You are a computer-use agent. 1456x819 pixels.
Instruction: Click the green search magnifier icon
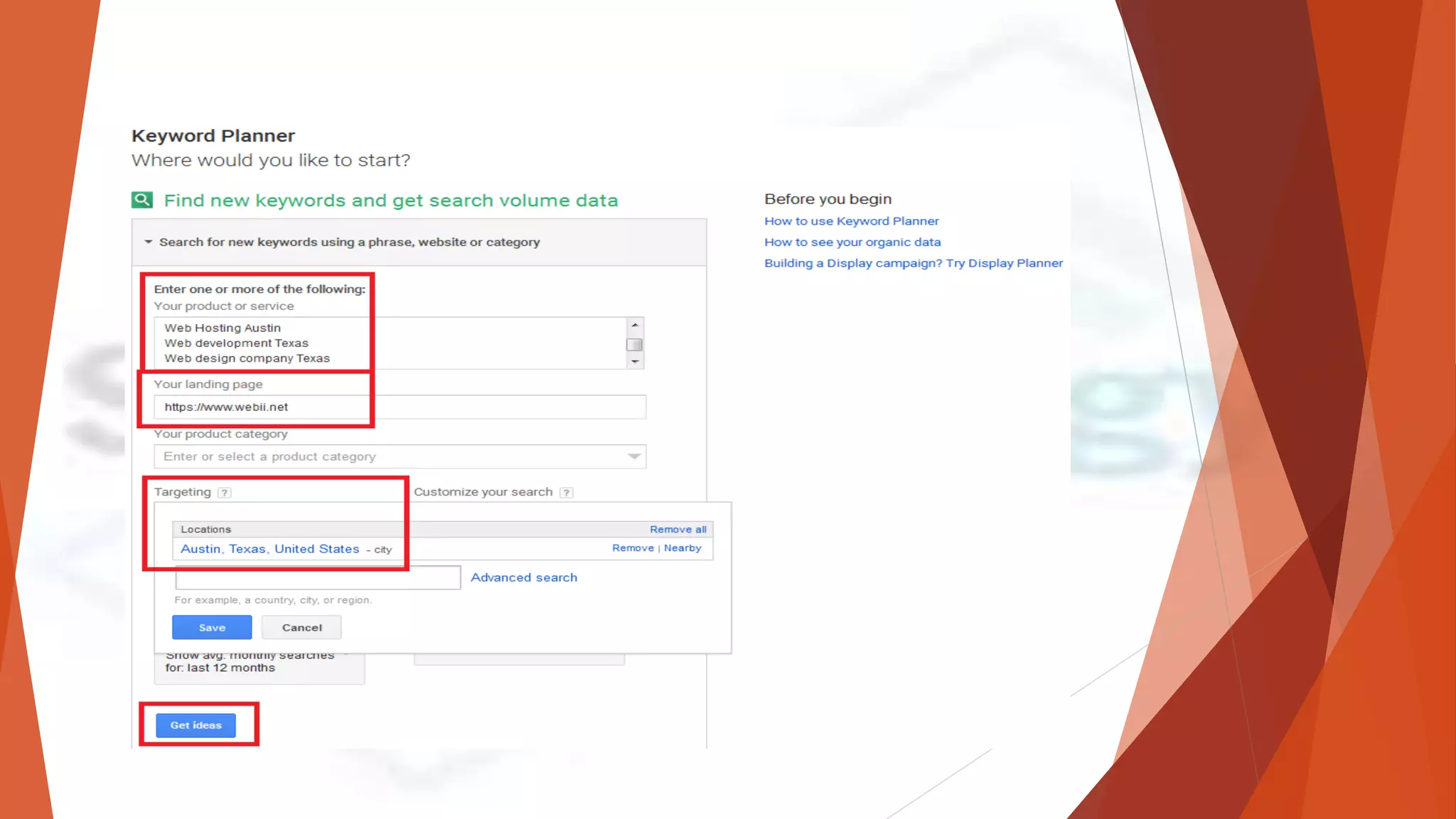[x=142, y=200]
